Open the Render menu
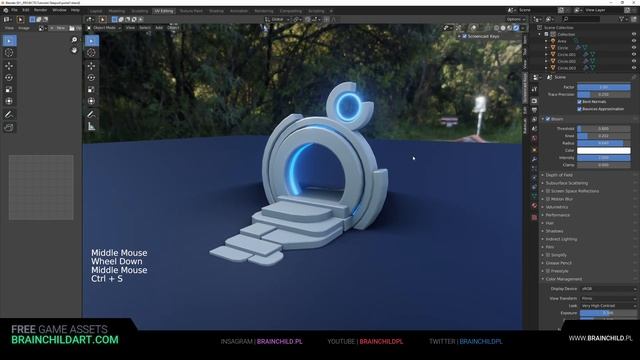Screen dimensions: 640x360 pyautogui.click(x=40, y=10)
